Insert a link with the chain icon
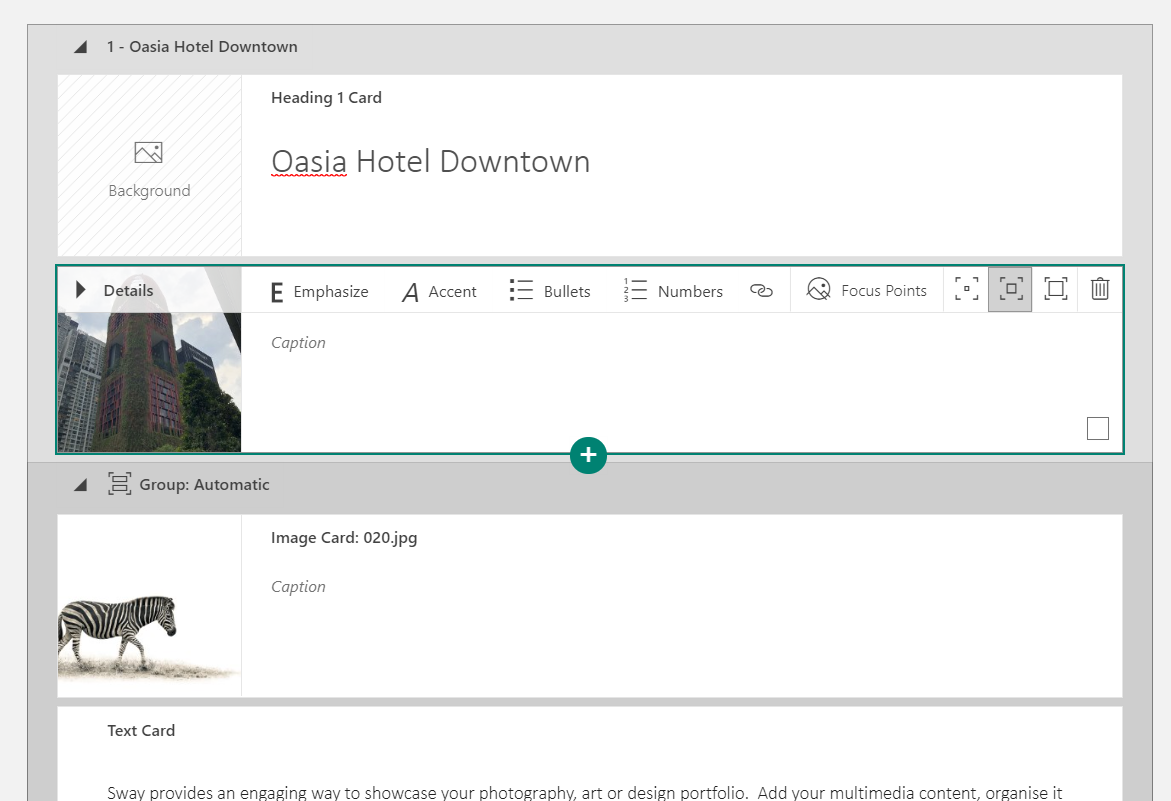 click(761, 290)
